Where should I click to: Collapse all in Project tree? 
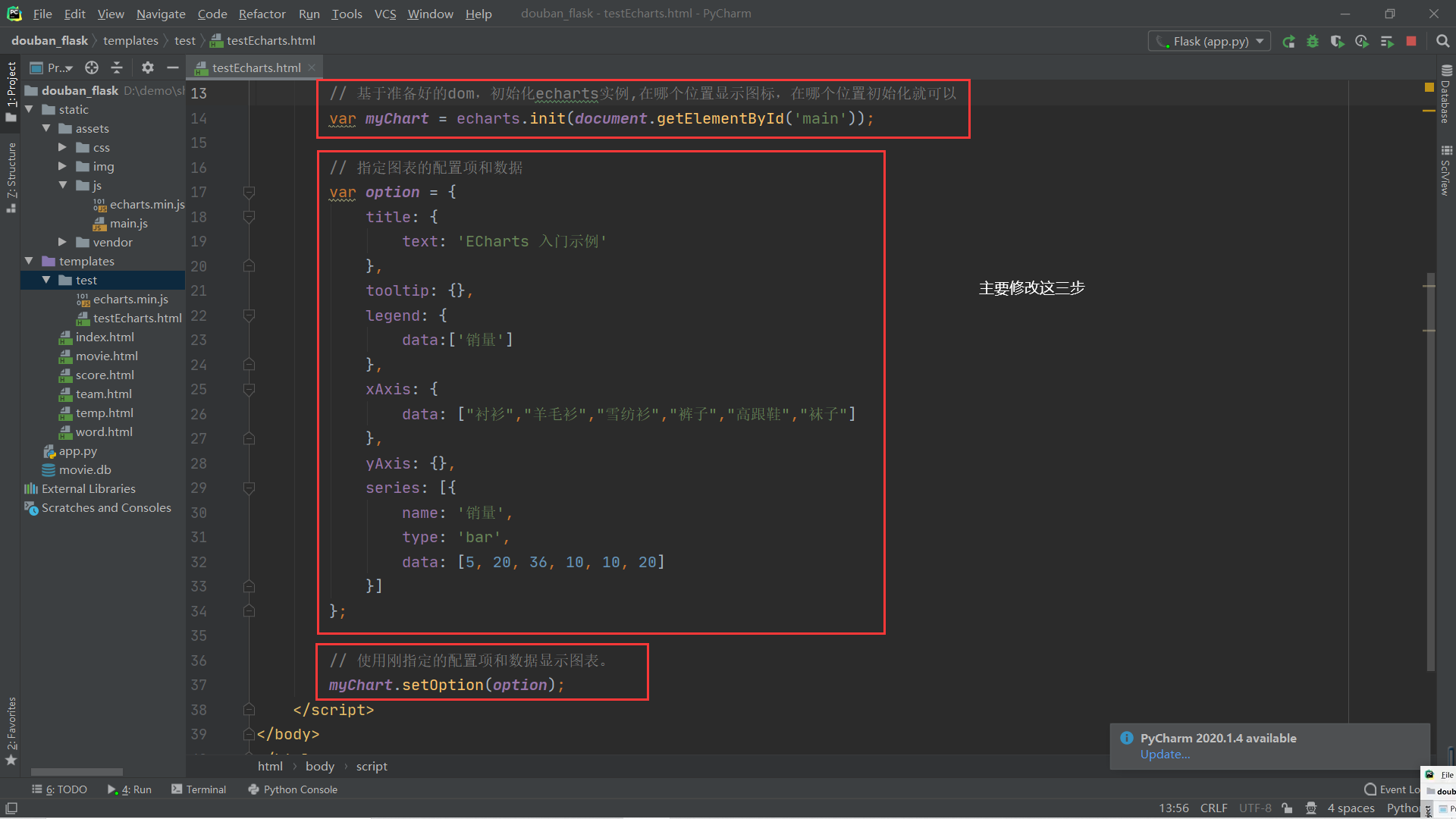[x=117, y=67]
